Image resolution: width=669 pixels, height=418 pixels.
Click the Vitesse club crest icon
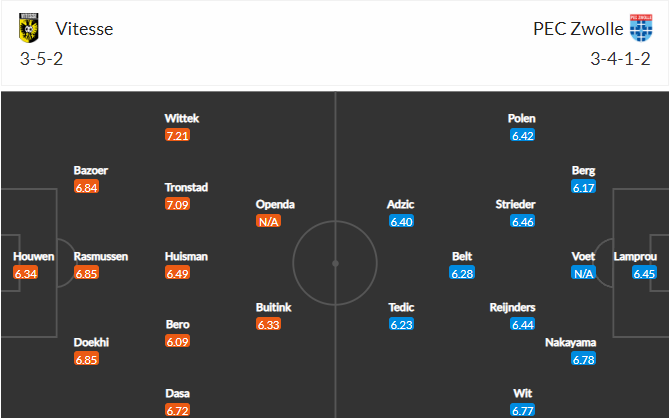[x=29, y=28]
